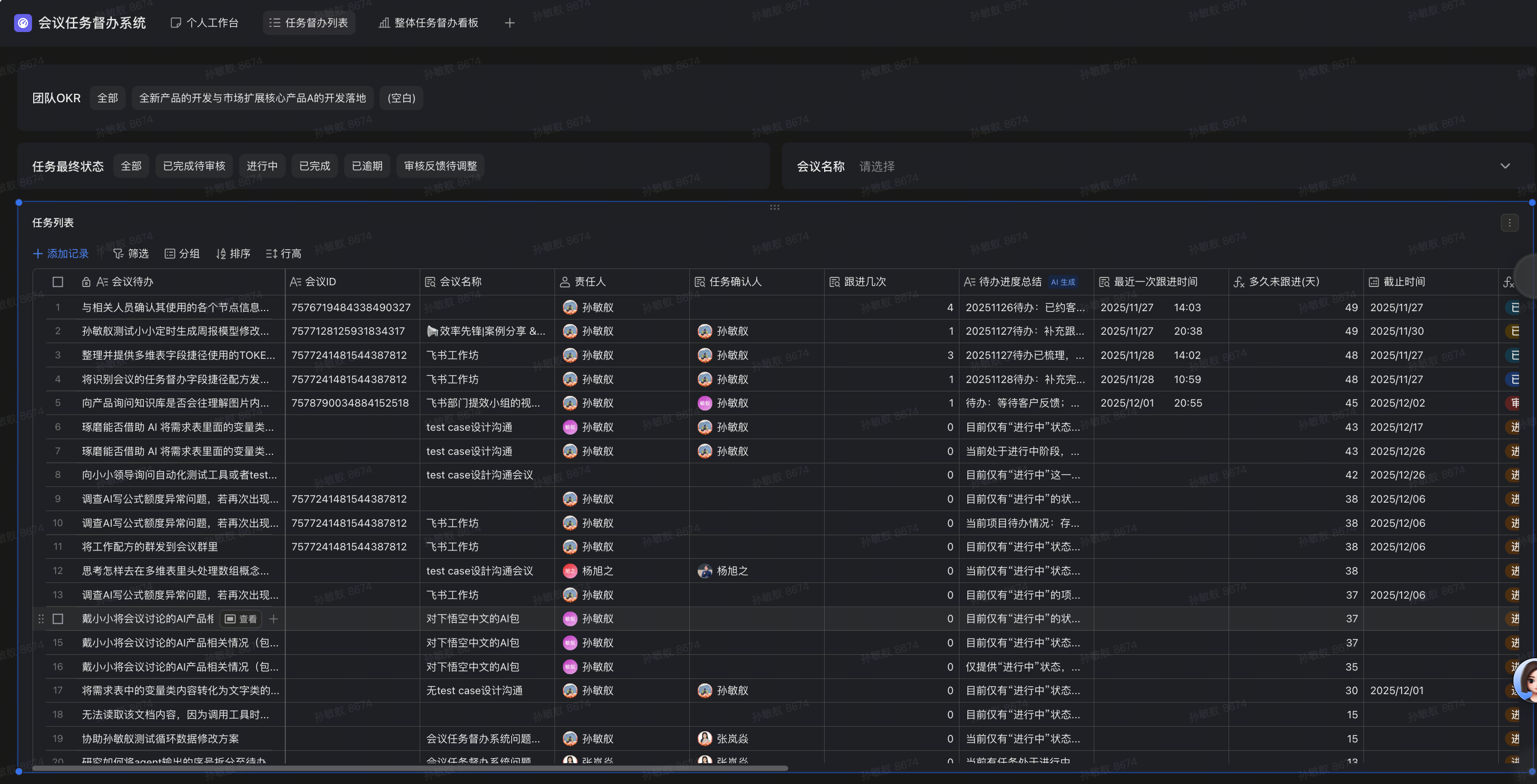Click the horizontal scrollbar at table bottom
This screenshot has height=784, width=1537.
(410, 768)
